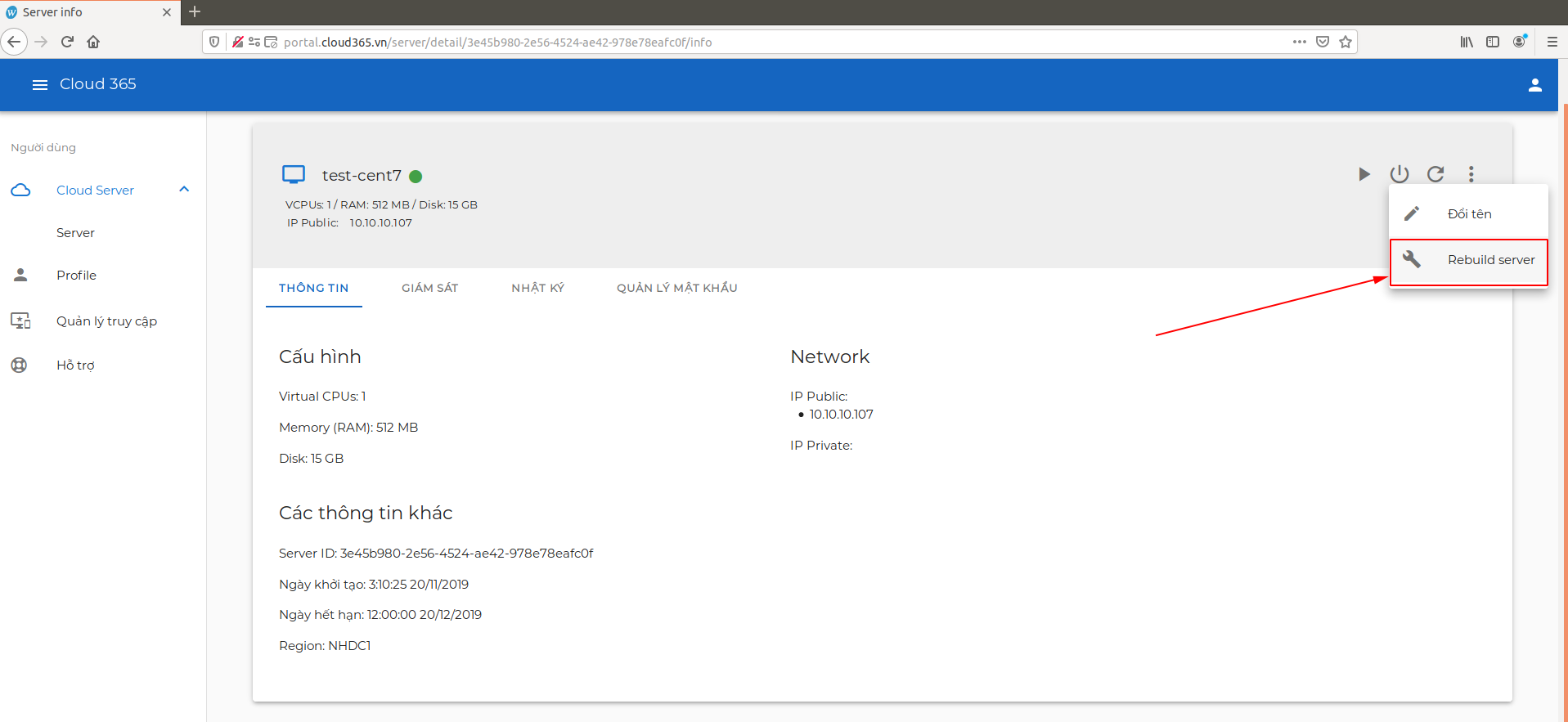Image resolution: width=1568 pixels, height=722 pixels.
Task: Click the cloud icon in the sidebar
Action: [20, 190]
